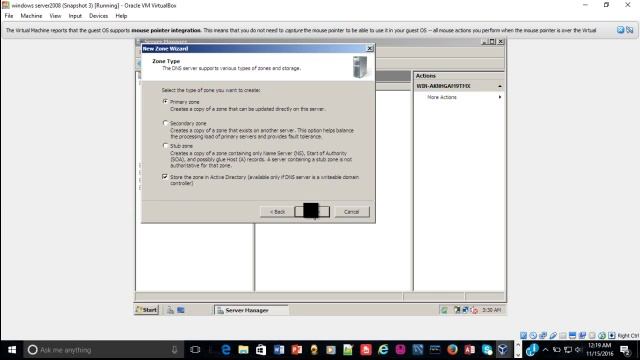Click the VirtualBox hard disk status icon

[523, 336]
